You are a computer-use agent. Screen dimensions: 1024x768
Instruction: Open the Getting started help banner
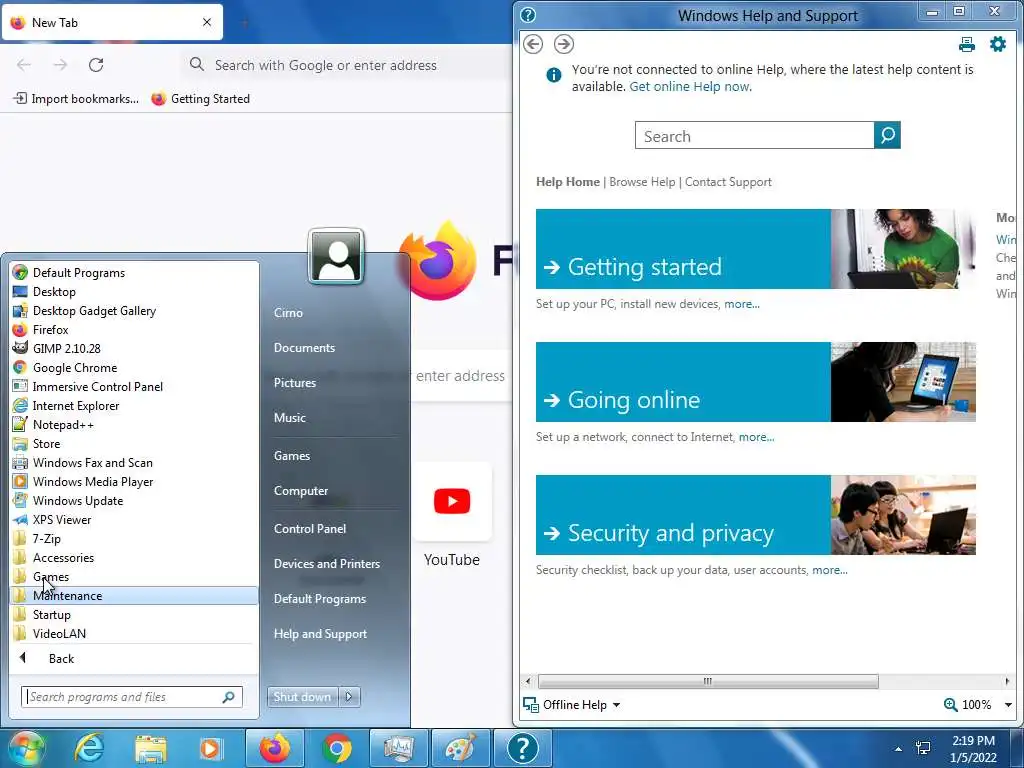point(756,249)
